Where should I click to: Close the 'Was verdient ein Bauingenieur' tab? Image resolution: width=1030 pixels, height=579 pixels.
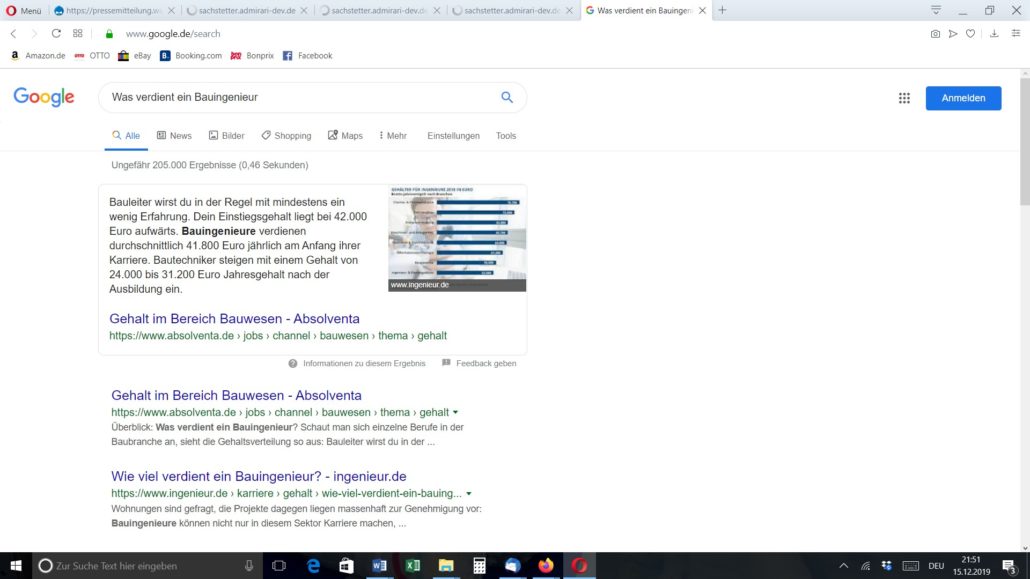pyautogui.click(x=702, y=11)
